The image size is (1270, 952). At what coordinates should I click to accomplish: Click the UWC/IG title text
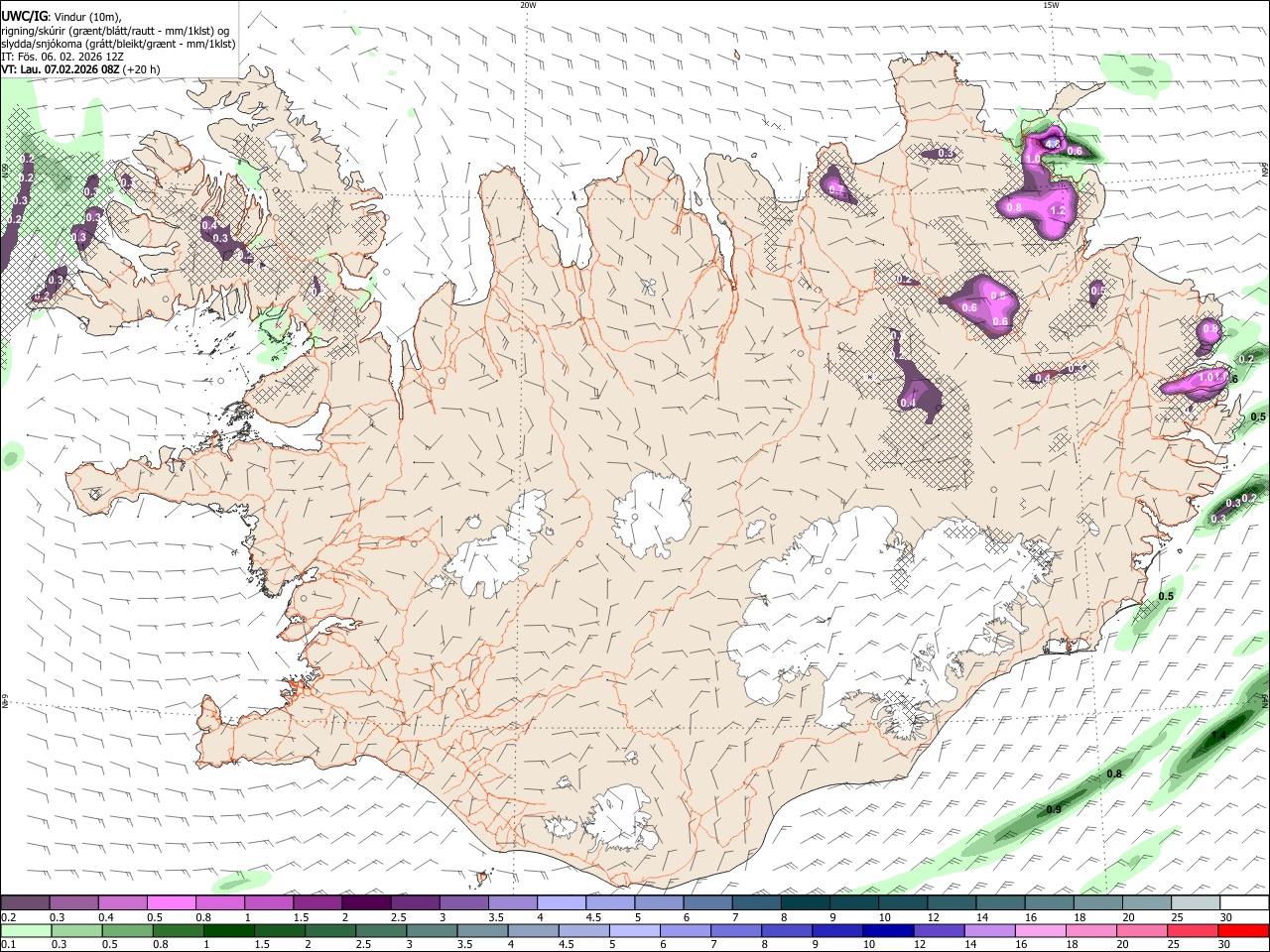pyautogui.click(x=23, y=16)
